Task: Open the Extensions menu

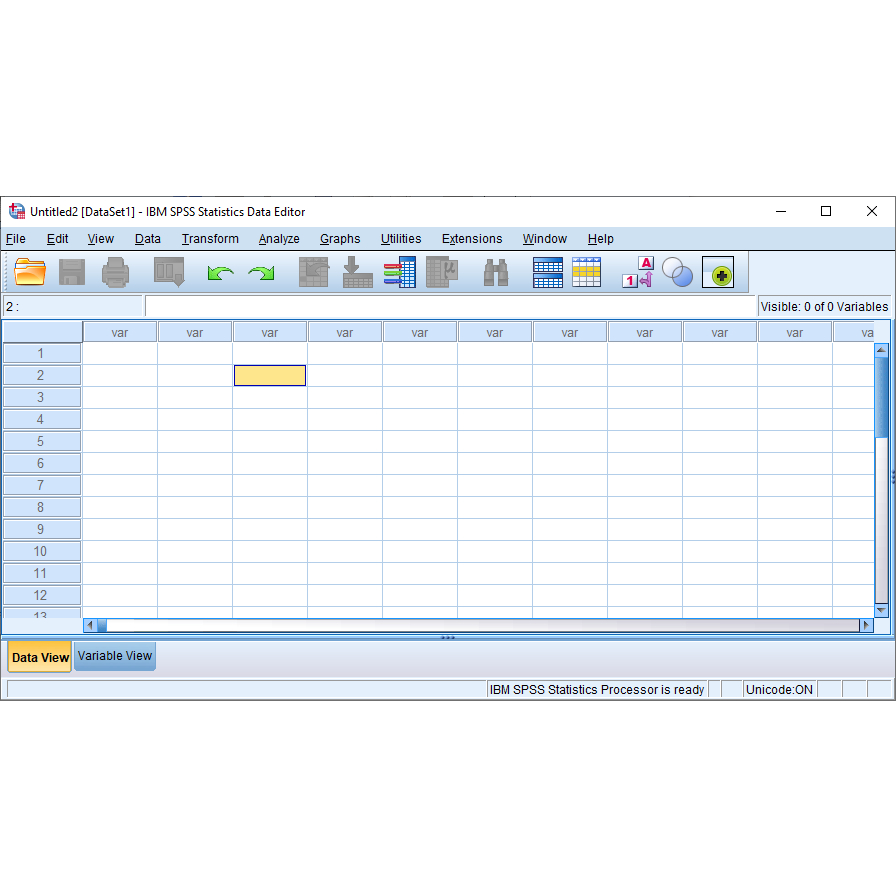Action: tap(472, 239)
